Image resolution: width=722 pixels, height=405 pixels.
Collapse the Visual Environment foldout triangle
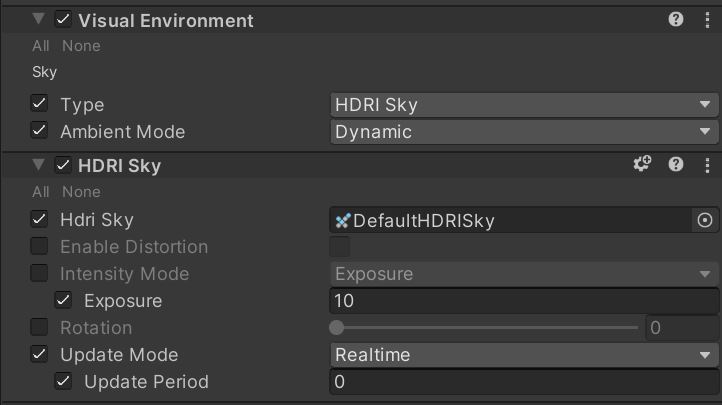pos(39,19)
